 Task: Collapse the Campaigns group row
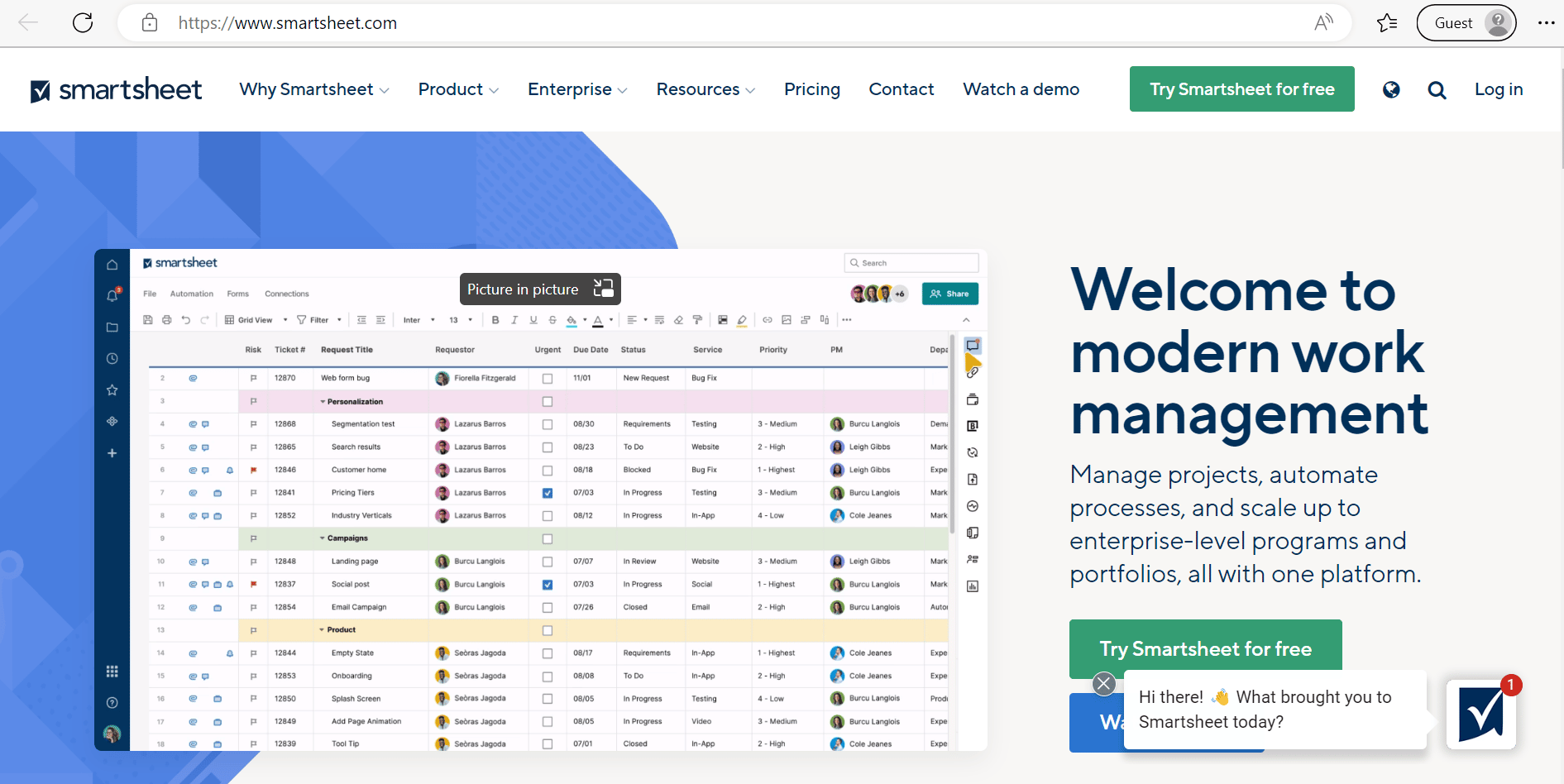coord(323,538)
